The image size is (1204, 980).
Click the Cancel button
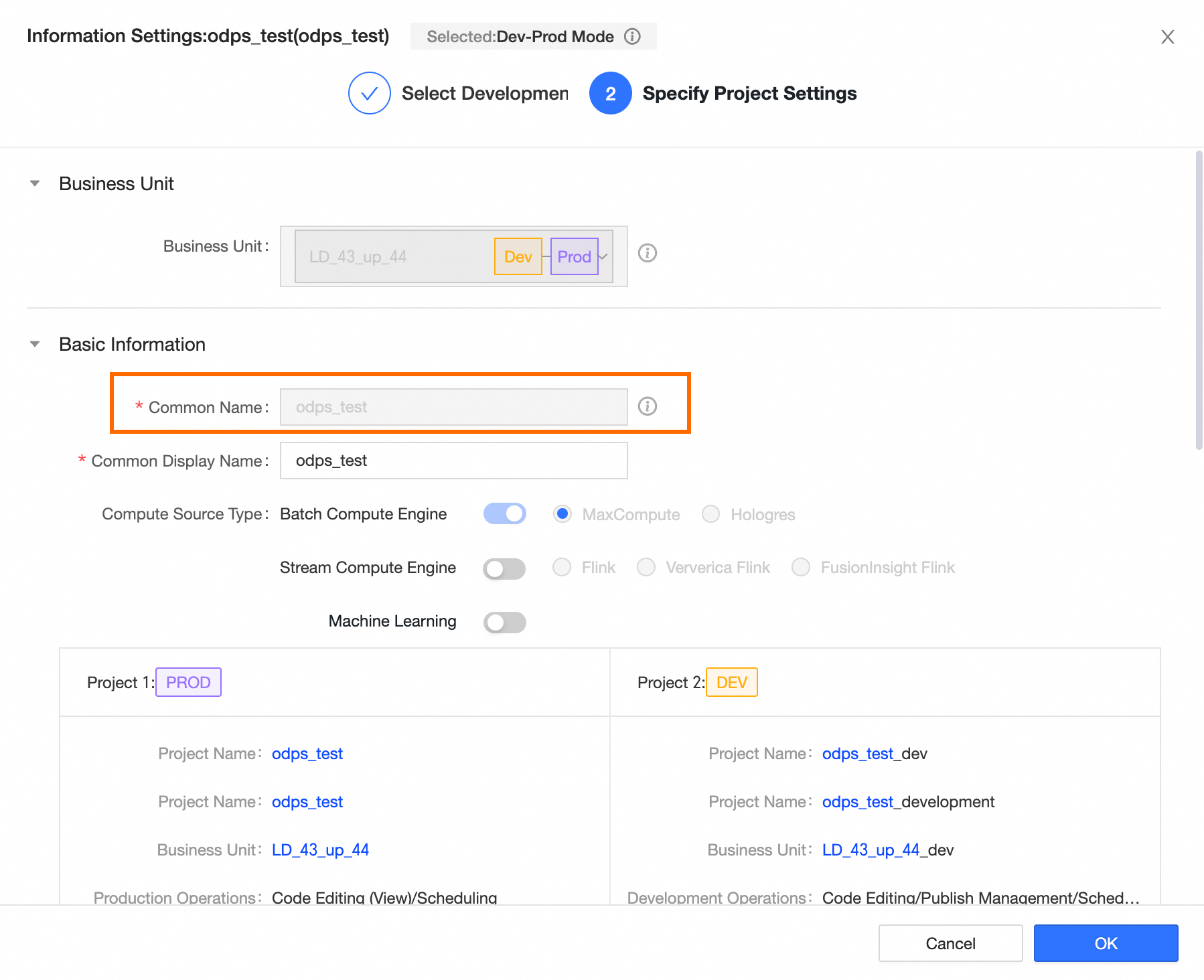coord(950,943)
